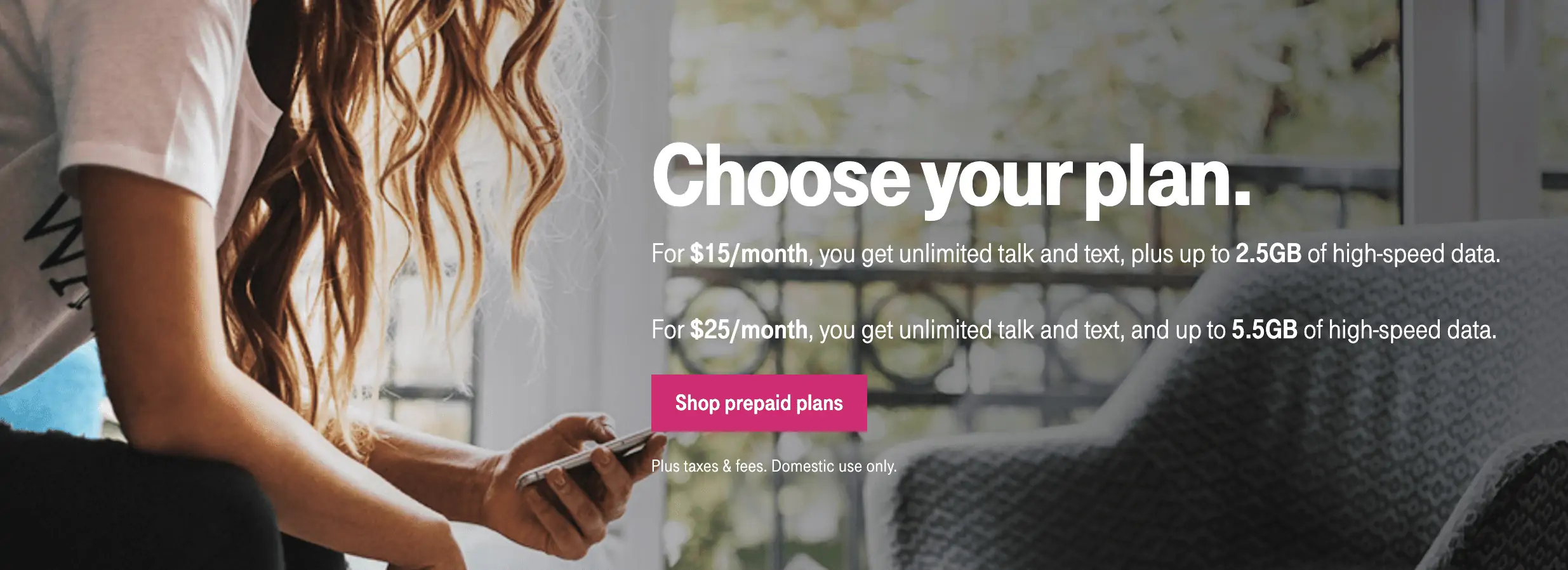Select the 5.5GB data amount text

1264,330
